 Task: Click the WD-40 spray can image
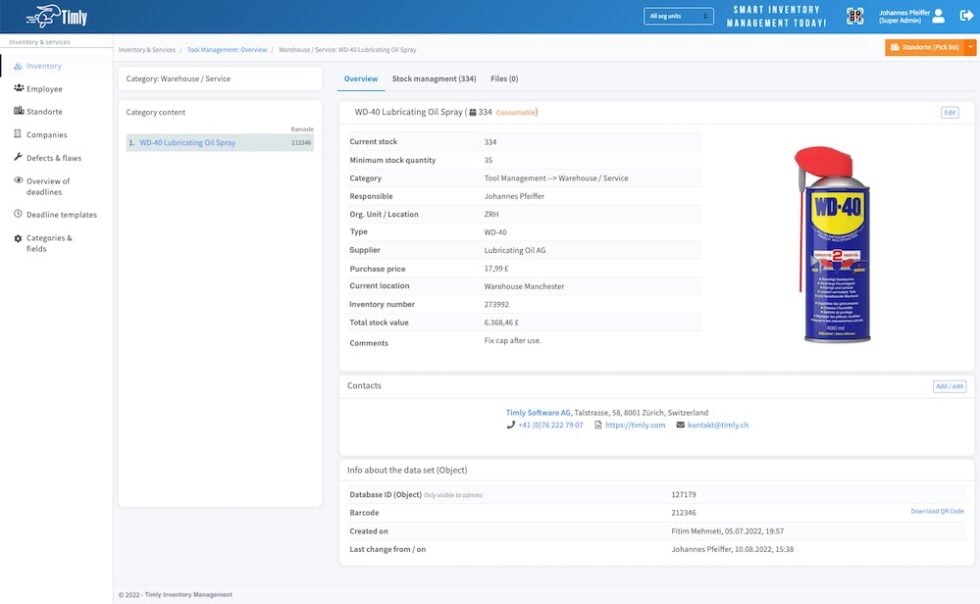pyautogui.click(x=834, y=244)
